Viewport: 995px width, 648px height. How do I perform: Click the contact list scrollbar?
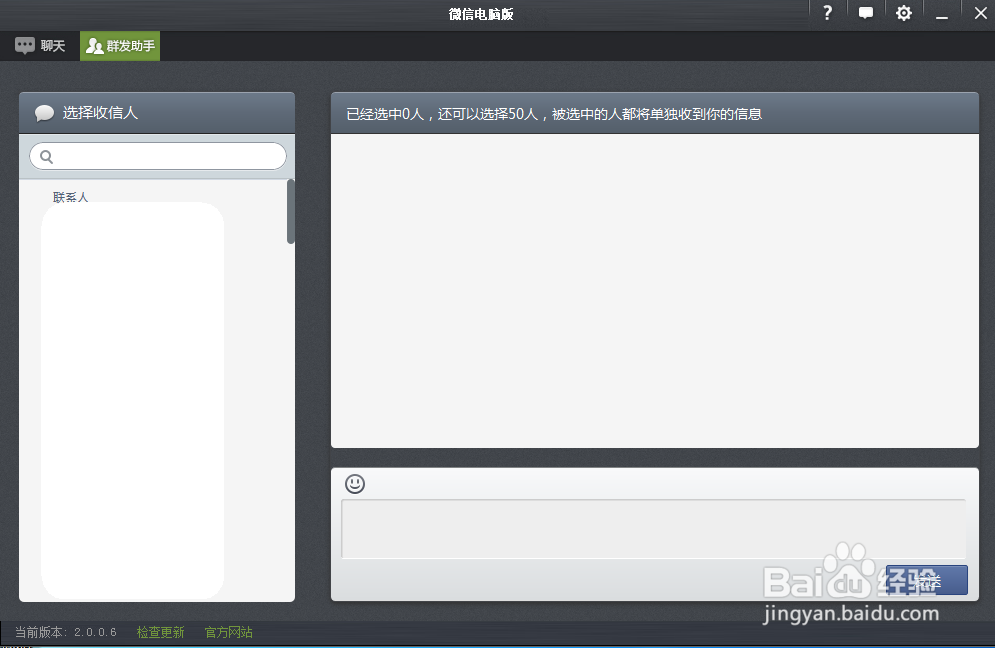point(291,212)
